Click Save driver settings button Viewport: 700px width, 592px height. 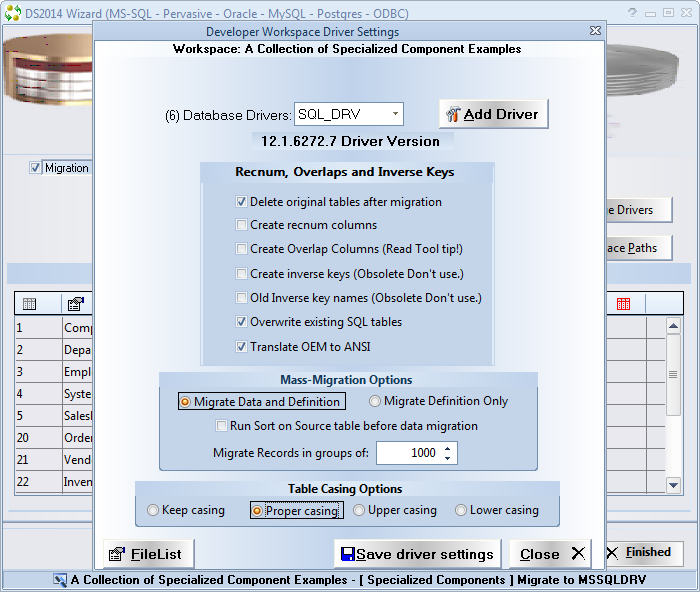[x=417, y=554]
